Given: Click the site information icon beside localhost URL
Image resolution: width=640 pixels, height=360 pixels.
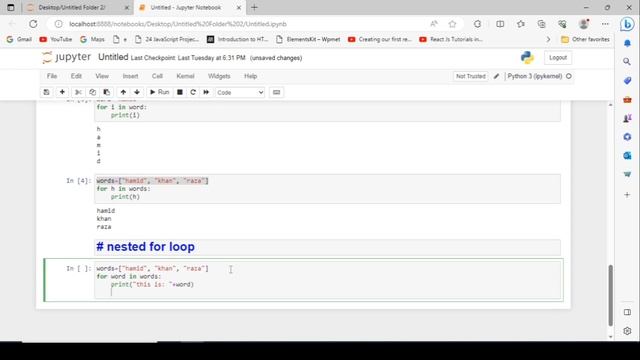Looking at the screenshot, I should (x=59, y=24).
